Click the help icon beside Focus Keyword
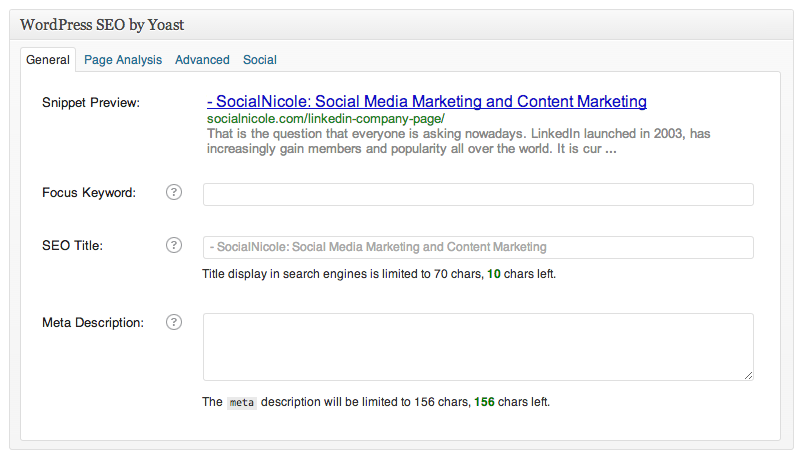The height and width of the screenshot is (462, 803). point(173,193)
